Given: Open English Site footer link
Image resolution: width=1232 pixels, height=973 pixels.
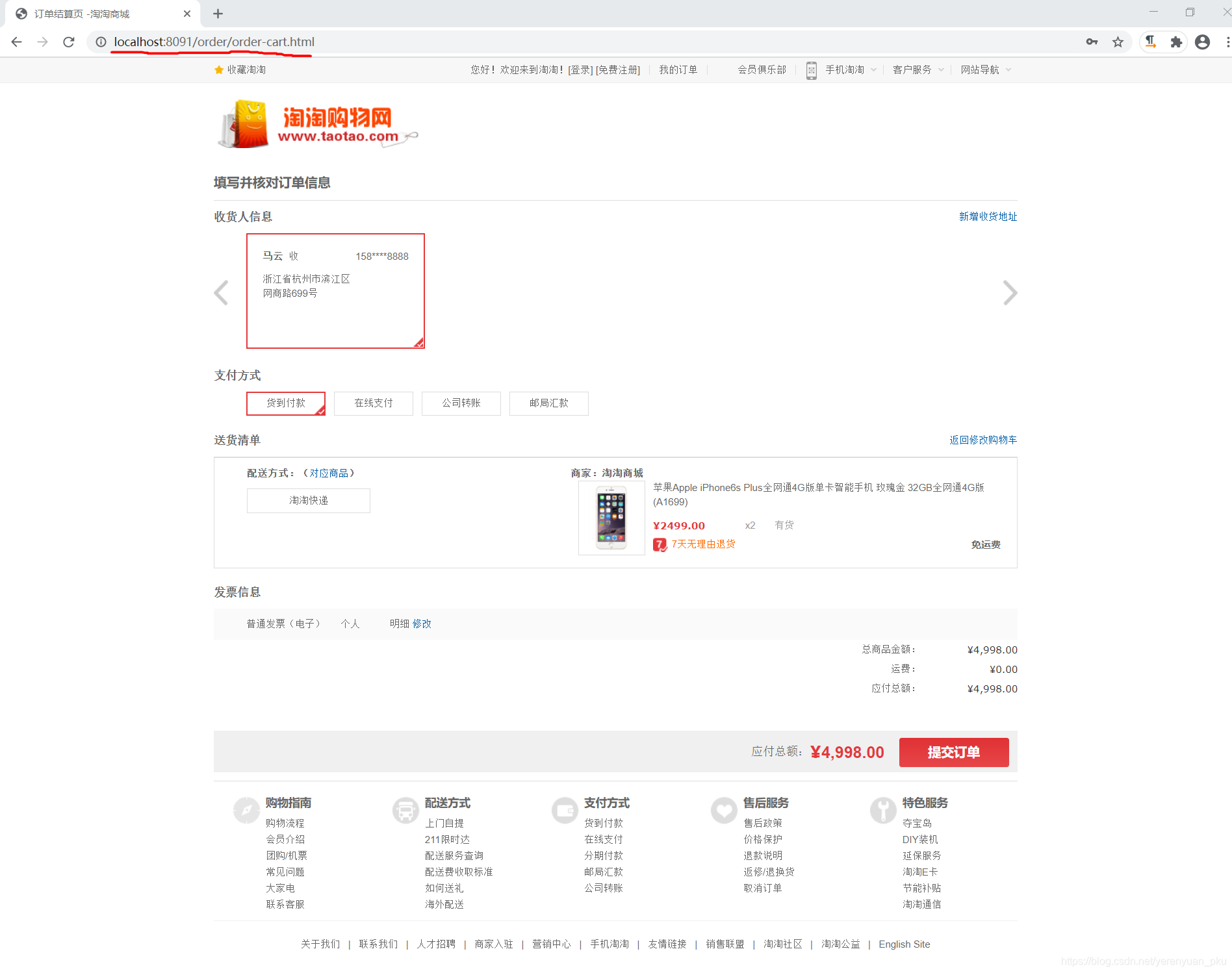Looking at the screenshot, I should tap(905, 944).
